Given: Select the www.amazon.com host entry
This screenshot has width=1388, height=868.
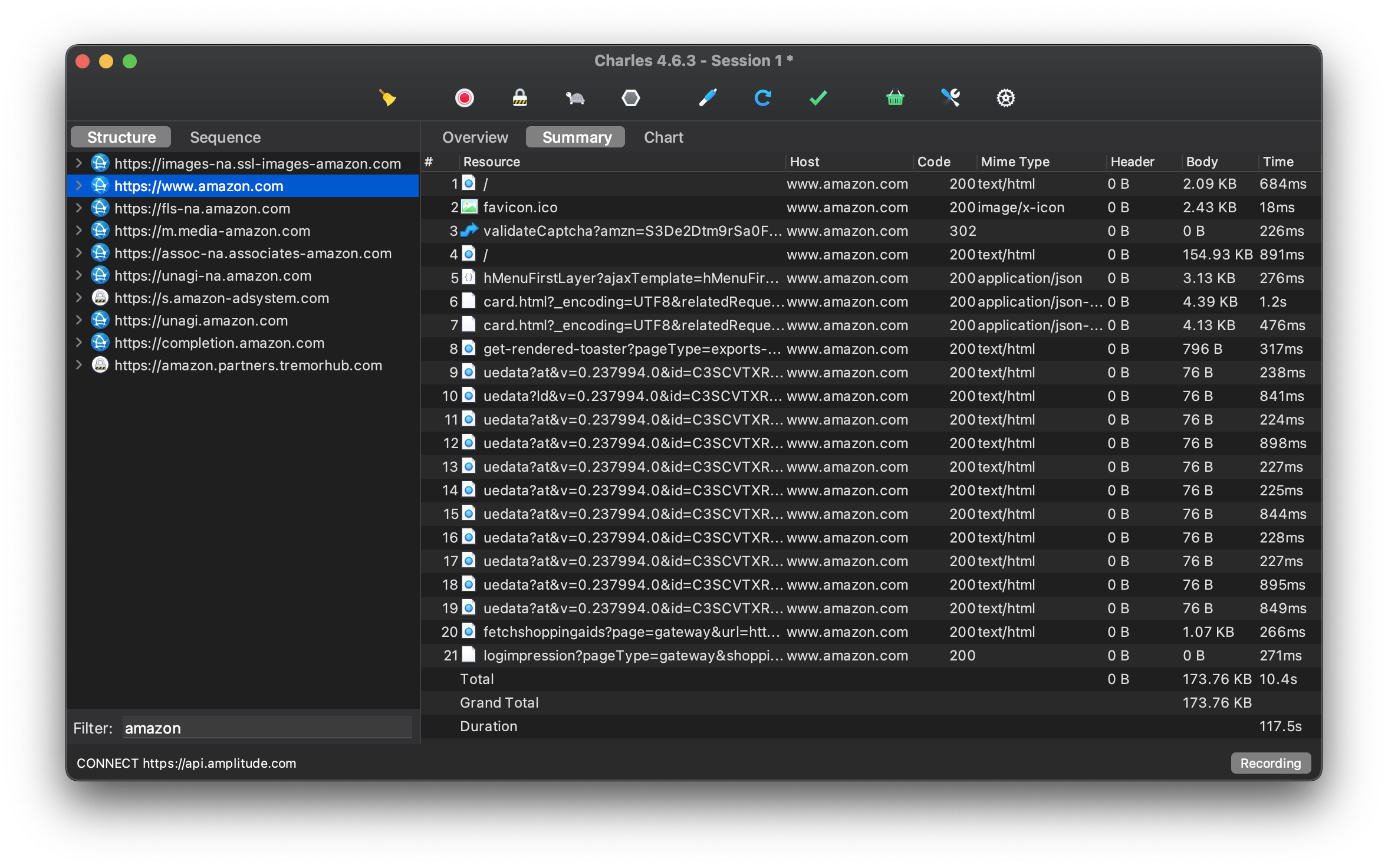Looking at the screenshot, I should pyautogui.click(x=198, y=185).
